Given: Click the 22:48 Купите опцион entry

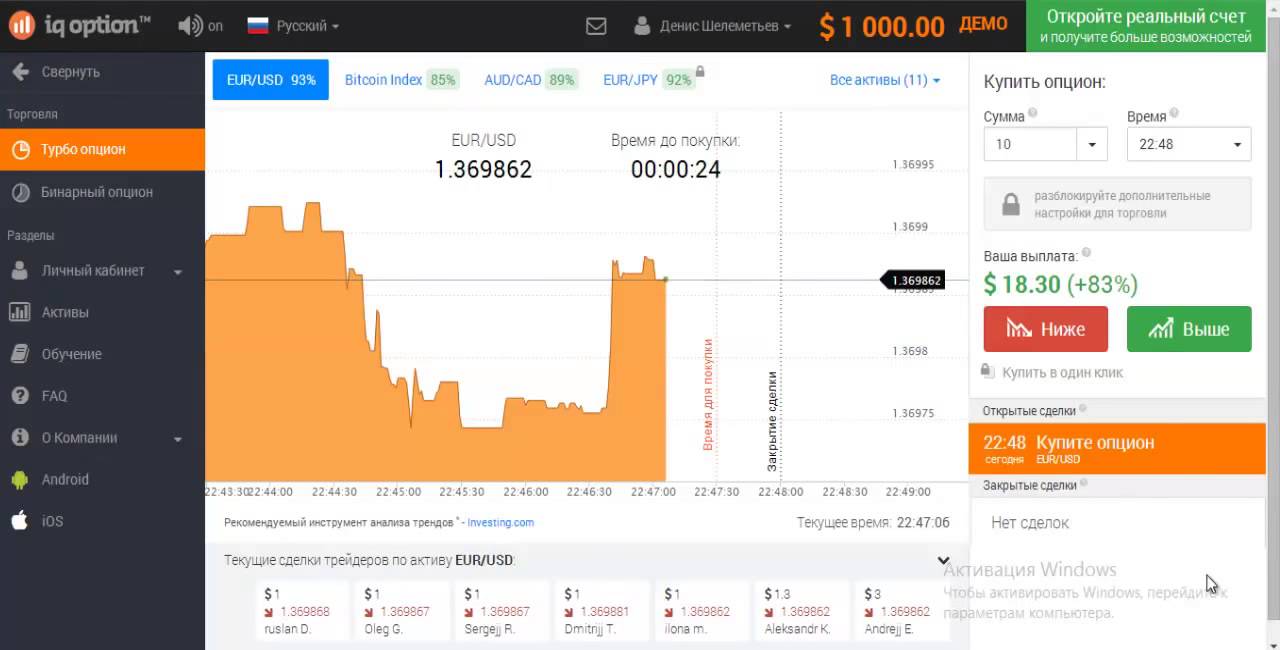Looking at the screenshot, I should (x=1117, y=448).
